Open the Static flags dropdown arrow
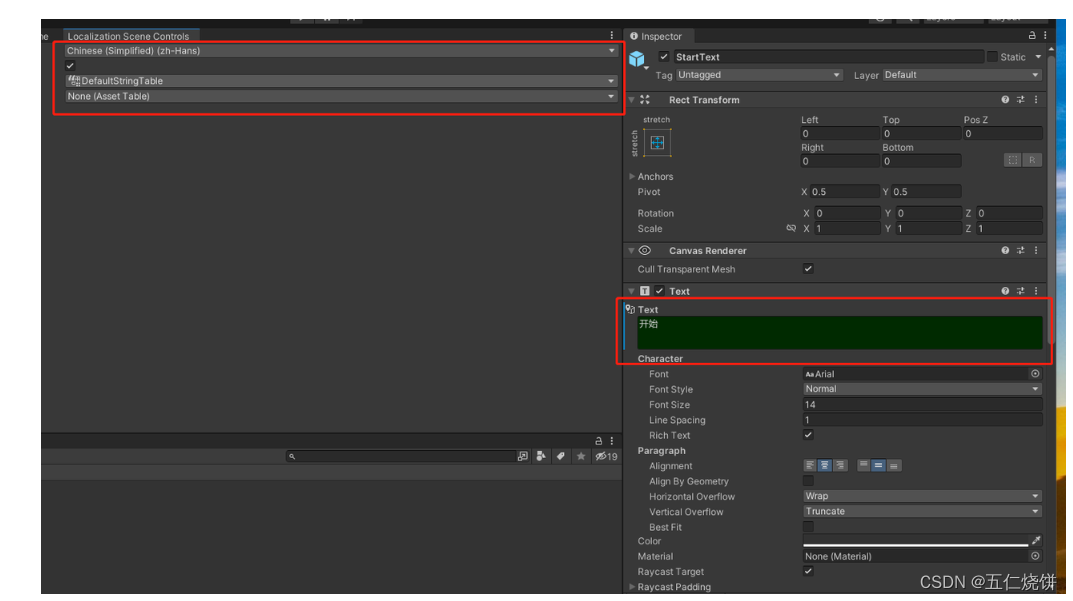Viewport: 1073px width, 601px height. click(1037, 57)
